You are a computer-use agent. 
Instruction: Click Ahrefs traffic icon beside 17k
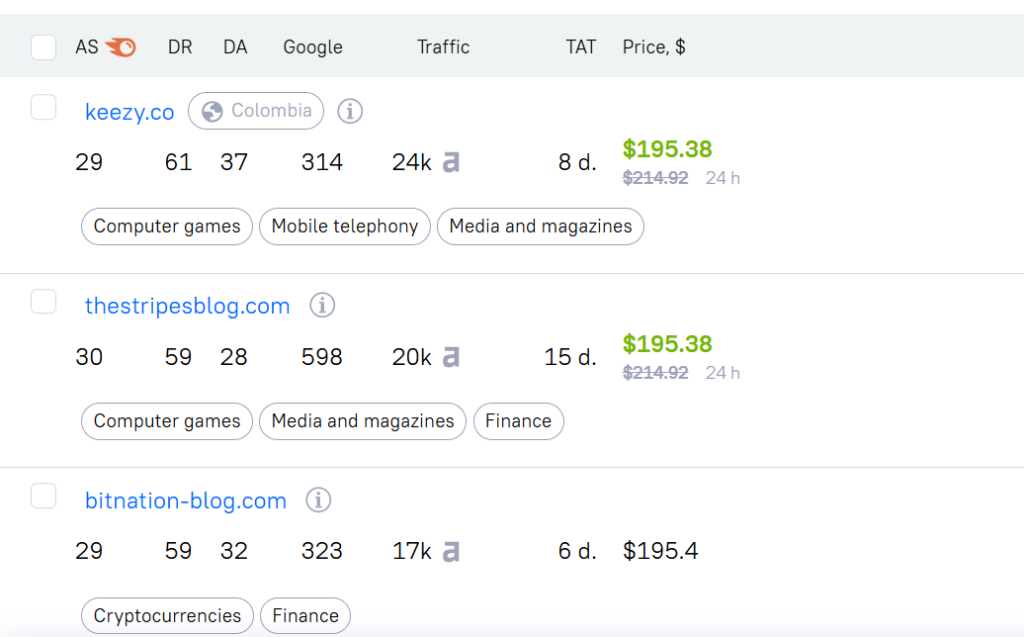[451, 551]
